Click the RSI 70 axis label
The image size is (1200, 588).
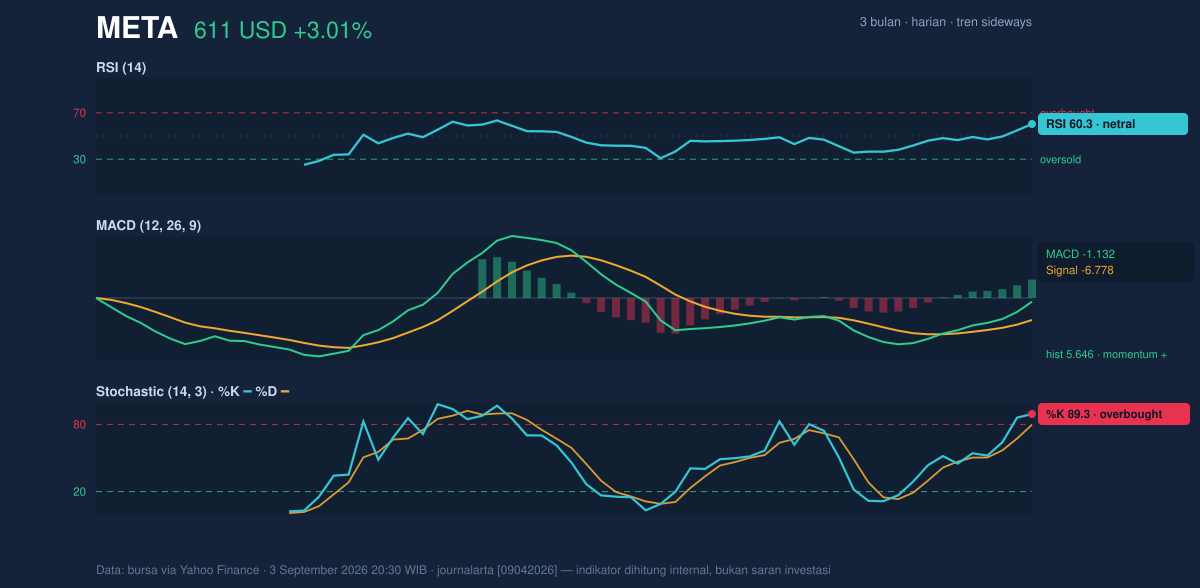point(79,113)
